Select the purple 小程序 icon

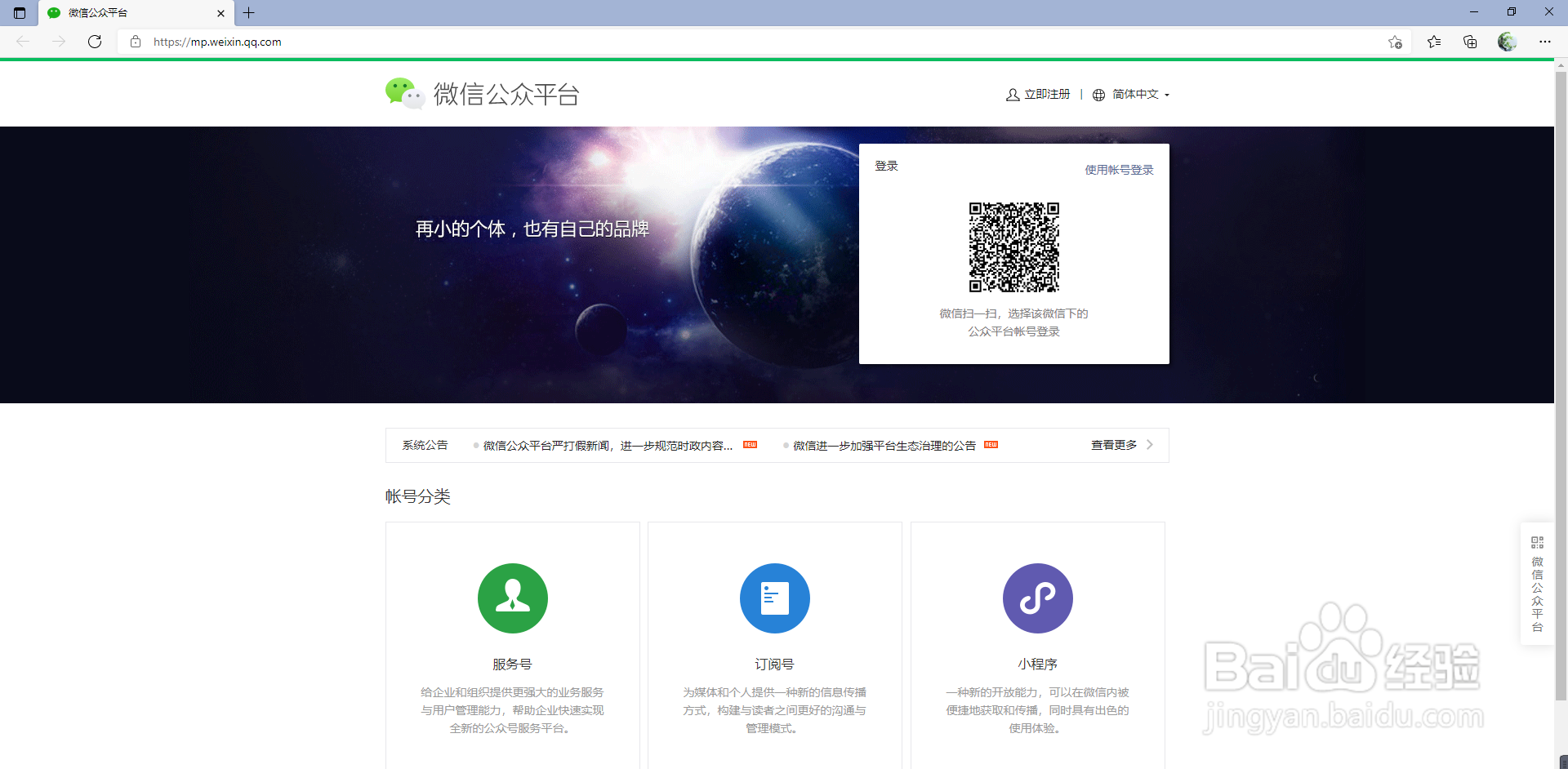coord(1037,598)
